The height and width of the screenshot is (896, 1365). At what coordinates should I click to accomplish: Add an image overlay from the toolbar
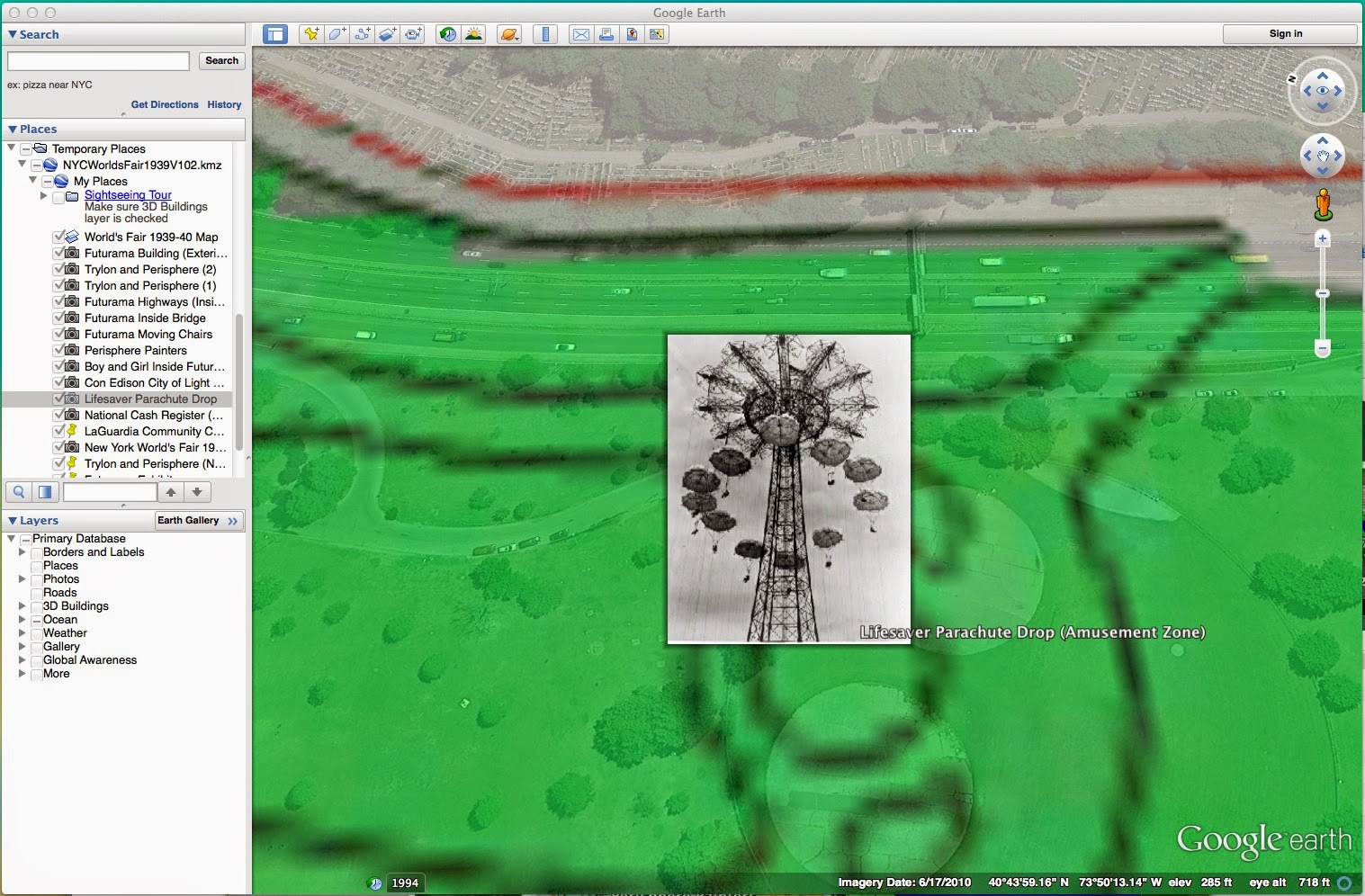point(387,34)
